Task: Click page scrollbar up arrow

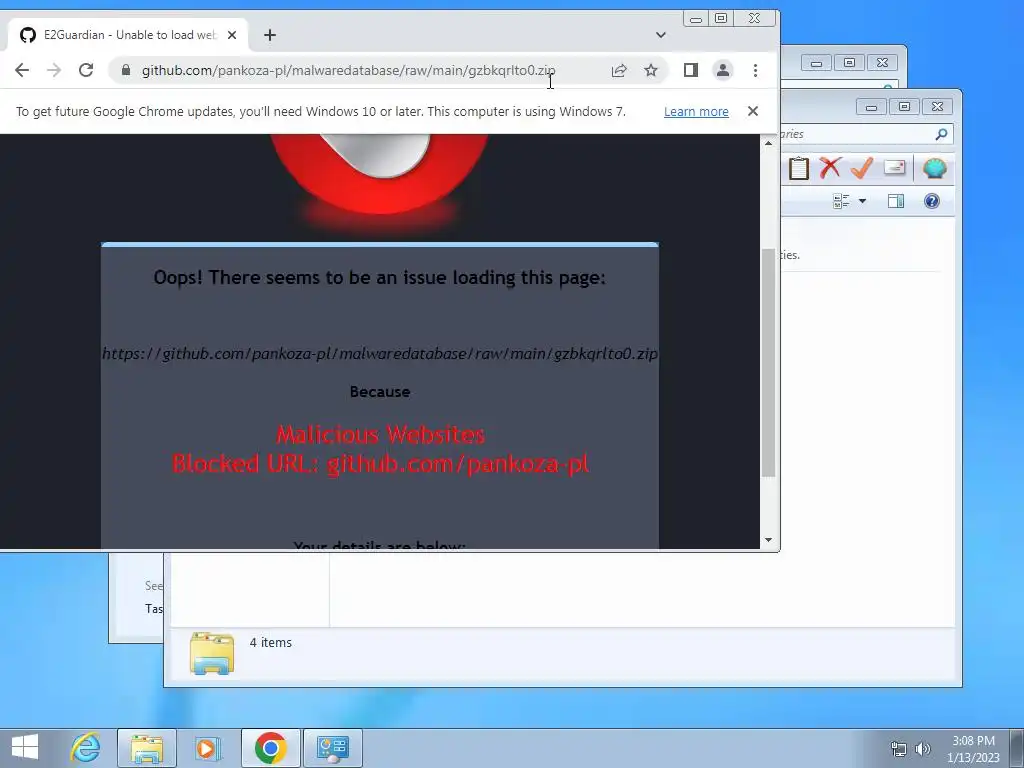Action: click(x=768, y=142)
